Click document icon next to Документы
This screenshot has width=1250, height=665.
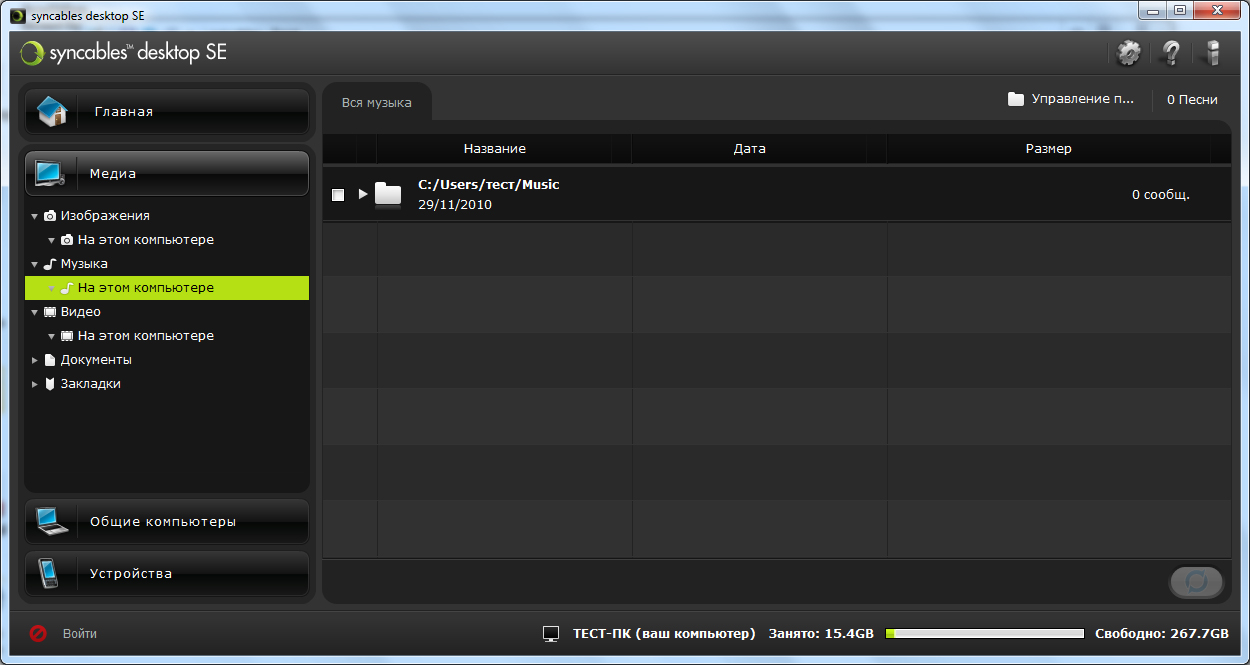[50, 360]
